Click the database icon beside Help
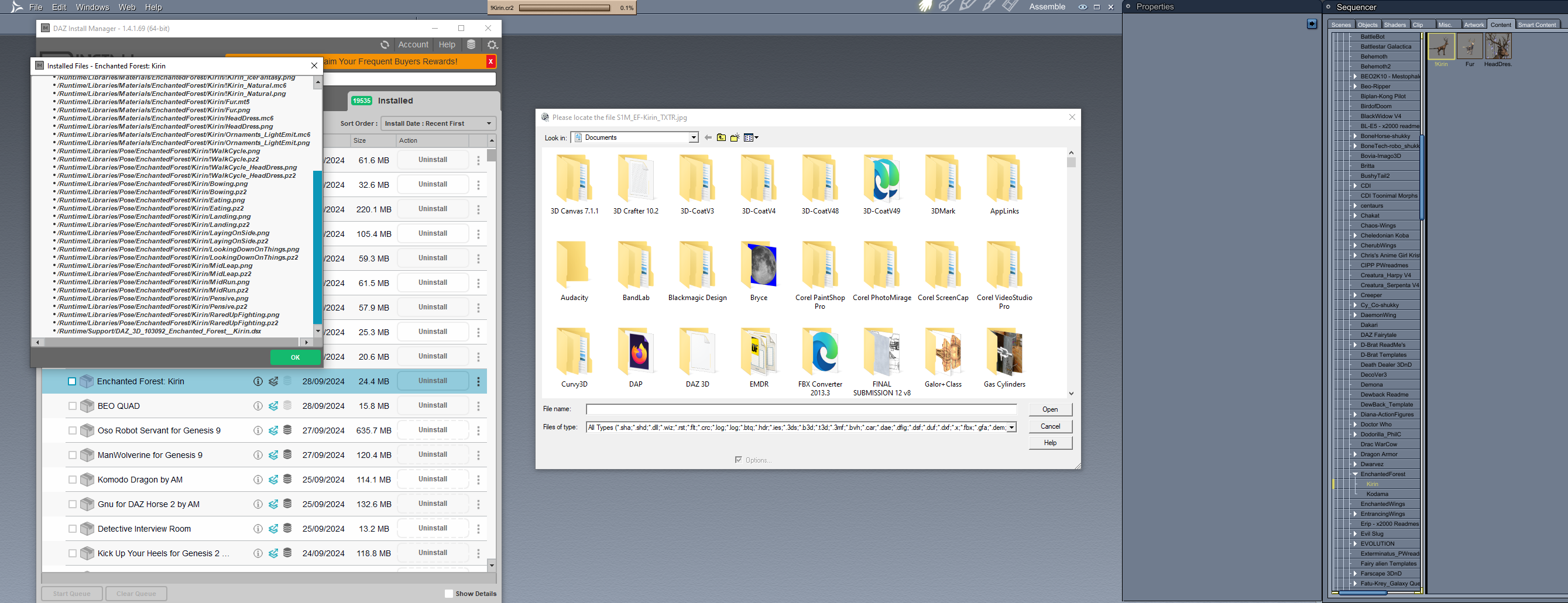The height and width of the screenshot is (603, 1568). [471, 44]
